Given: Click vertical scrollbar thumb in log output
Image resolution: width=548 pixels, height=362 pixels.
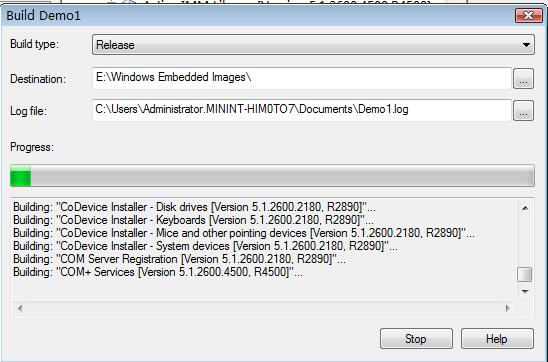Looking at the screenshot, I should [x=525, y=274].
